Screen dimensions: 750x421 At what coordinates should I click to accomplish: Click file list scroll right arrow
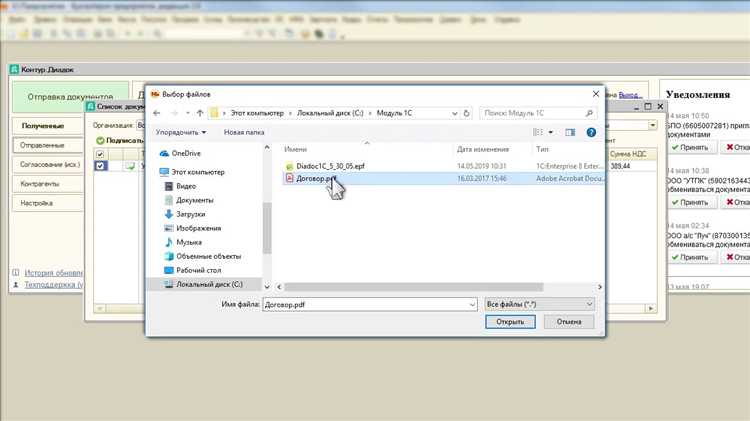pyautogui.click(x=599, y=287)
